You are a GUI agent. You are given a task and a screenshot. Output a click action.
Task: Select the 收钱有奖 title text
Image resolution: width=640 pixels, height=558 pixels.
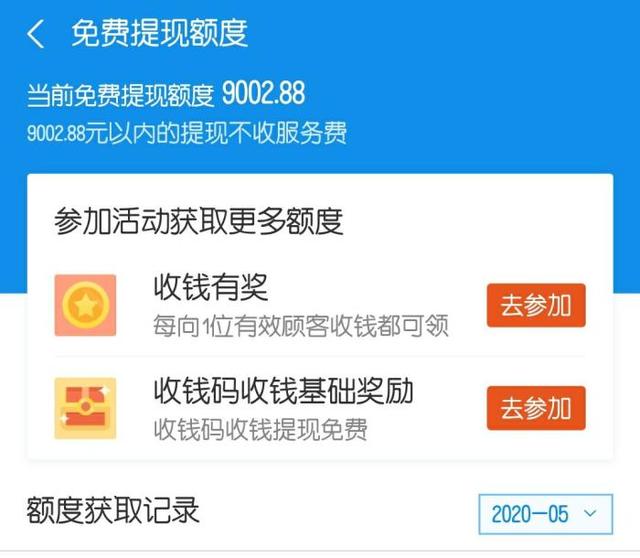pos(211,287)
